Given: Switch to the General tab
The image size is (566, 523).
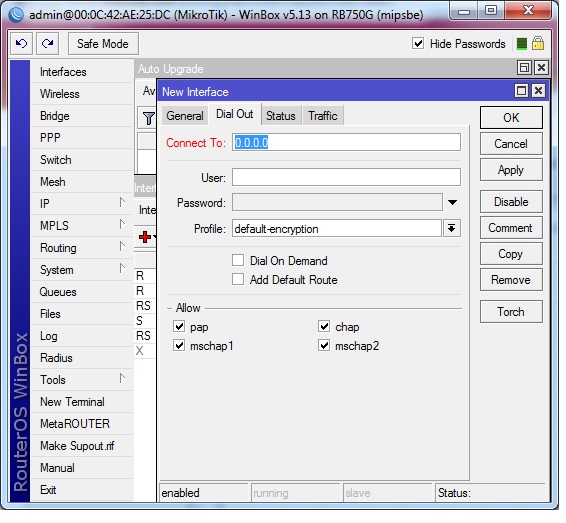Looking at the screenshot, I should click(185, 116).
